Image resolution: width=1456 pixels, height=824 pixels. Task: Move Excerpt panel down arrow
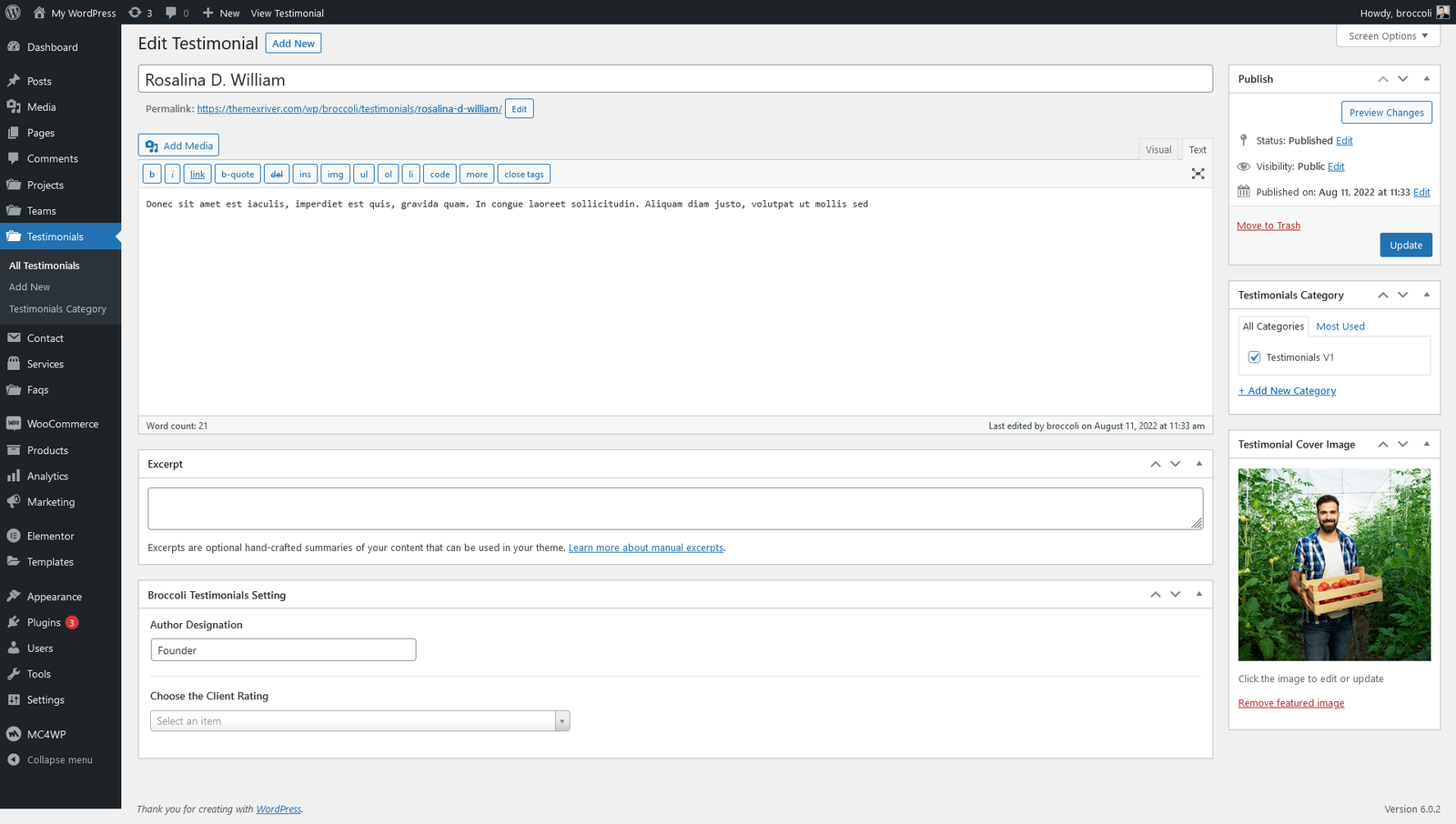point(1176,464)
